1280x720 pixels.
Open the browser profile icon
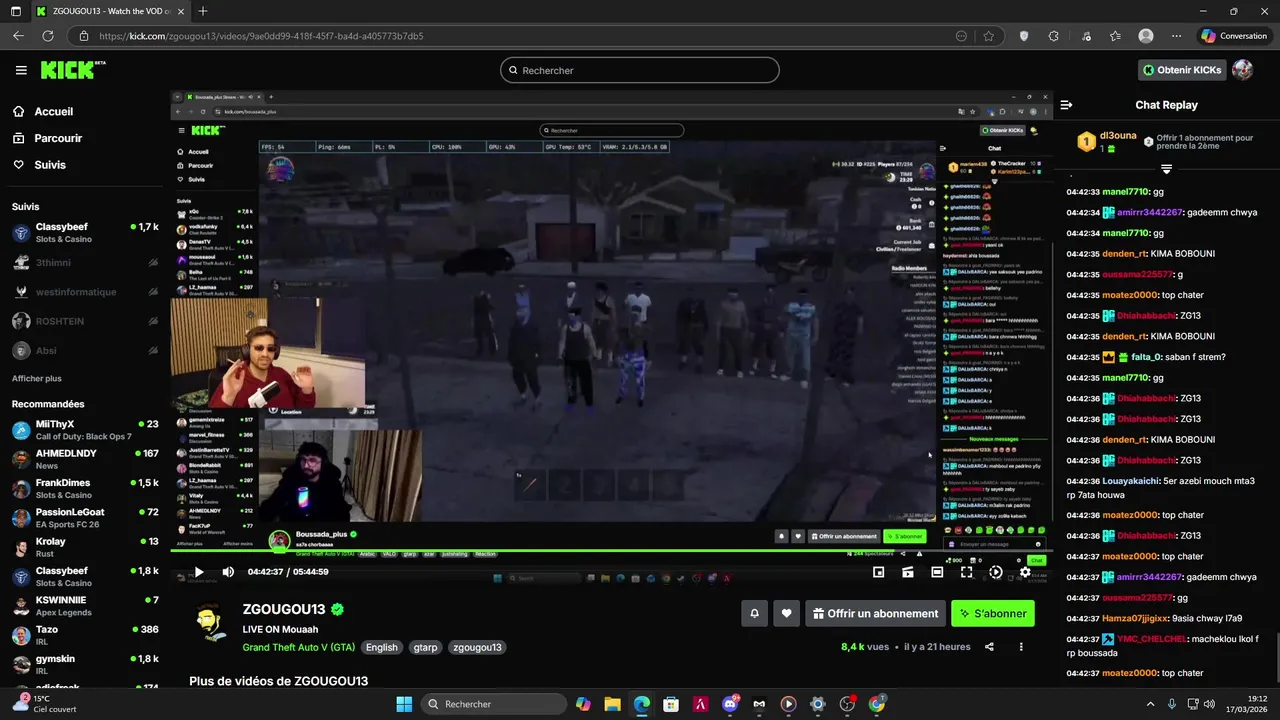(x=1146, y=36)
